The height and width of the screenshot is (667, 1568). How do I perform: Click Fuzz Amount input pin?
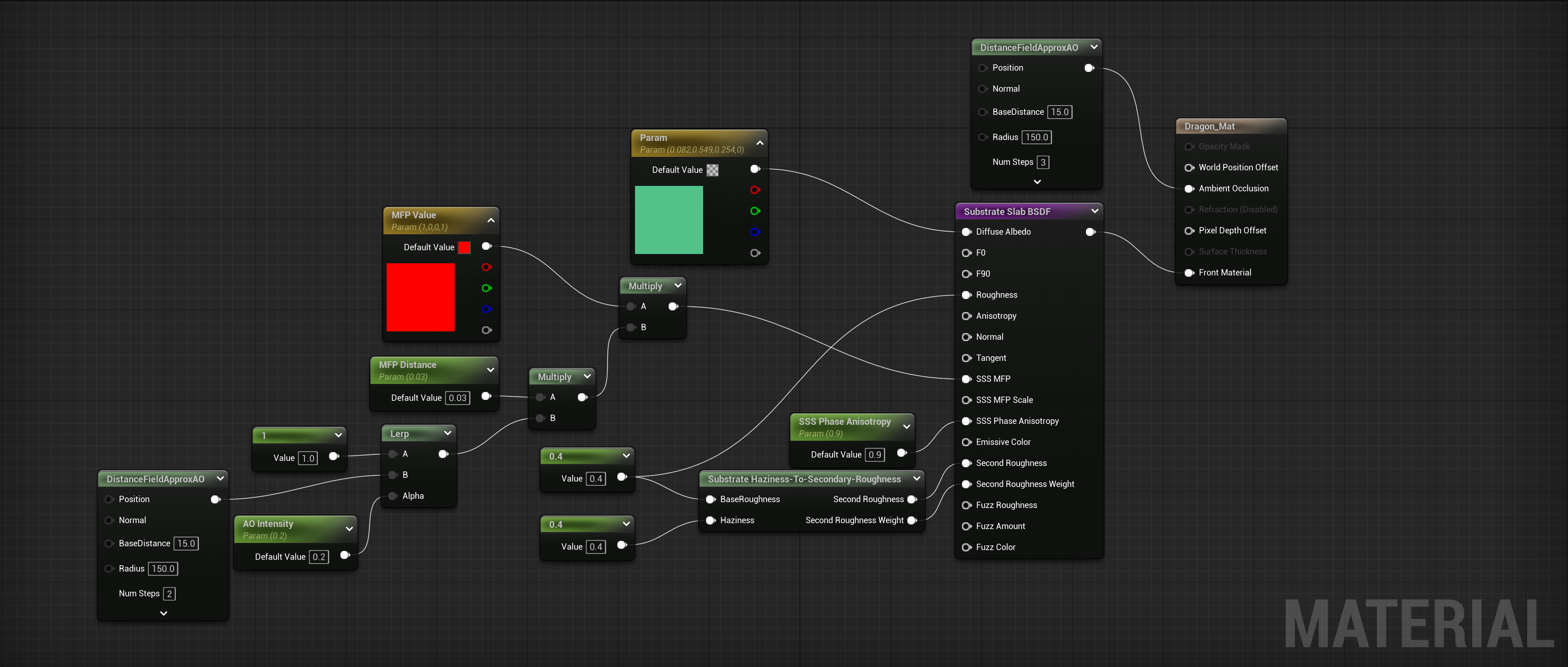click(966, 526)
